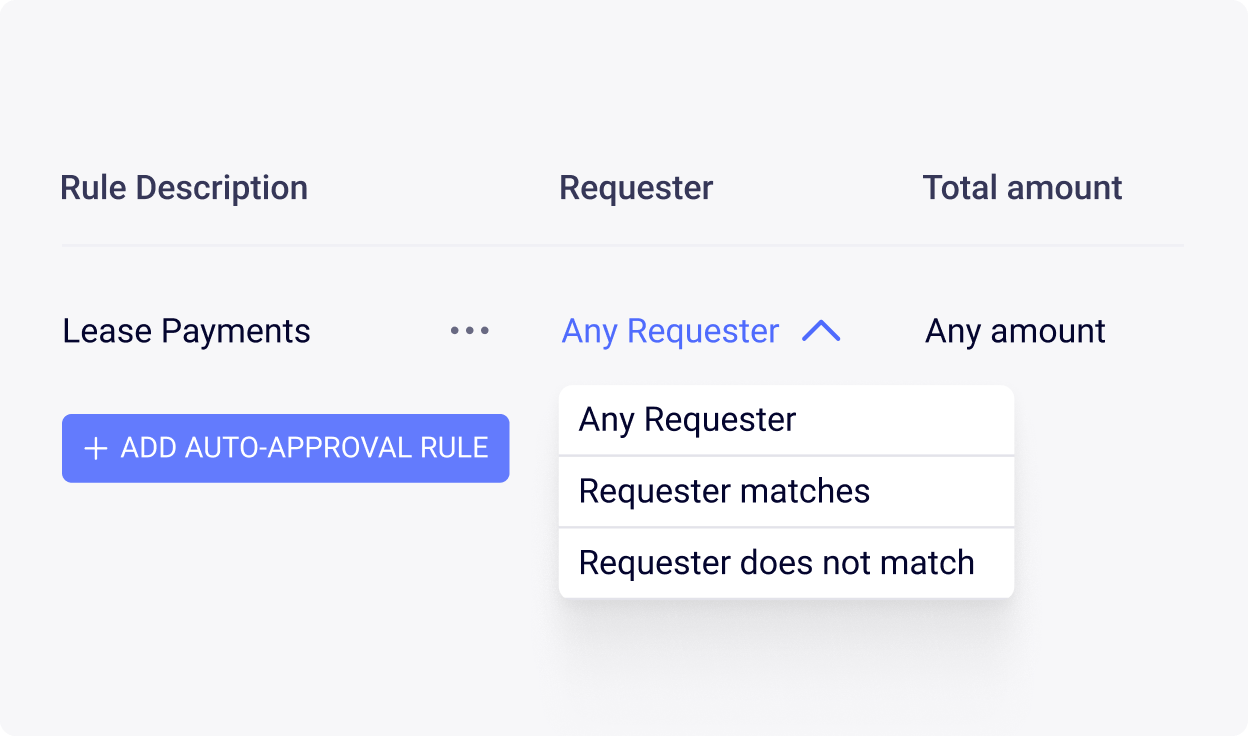The image size is (1248, 736).
Task: Open the Any Requester dropdown link
Action: point(671,331)
